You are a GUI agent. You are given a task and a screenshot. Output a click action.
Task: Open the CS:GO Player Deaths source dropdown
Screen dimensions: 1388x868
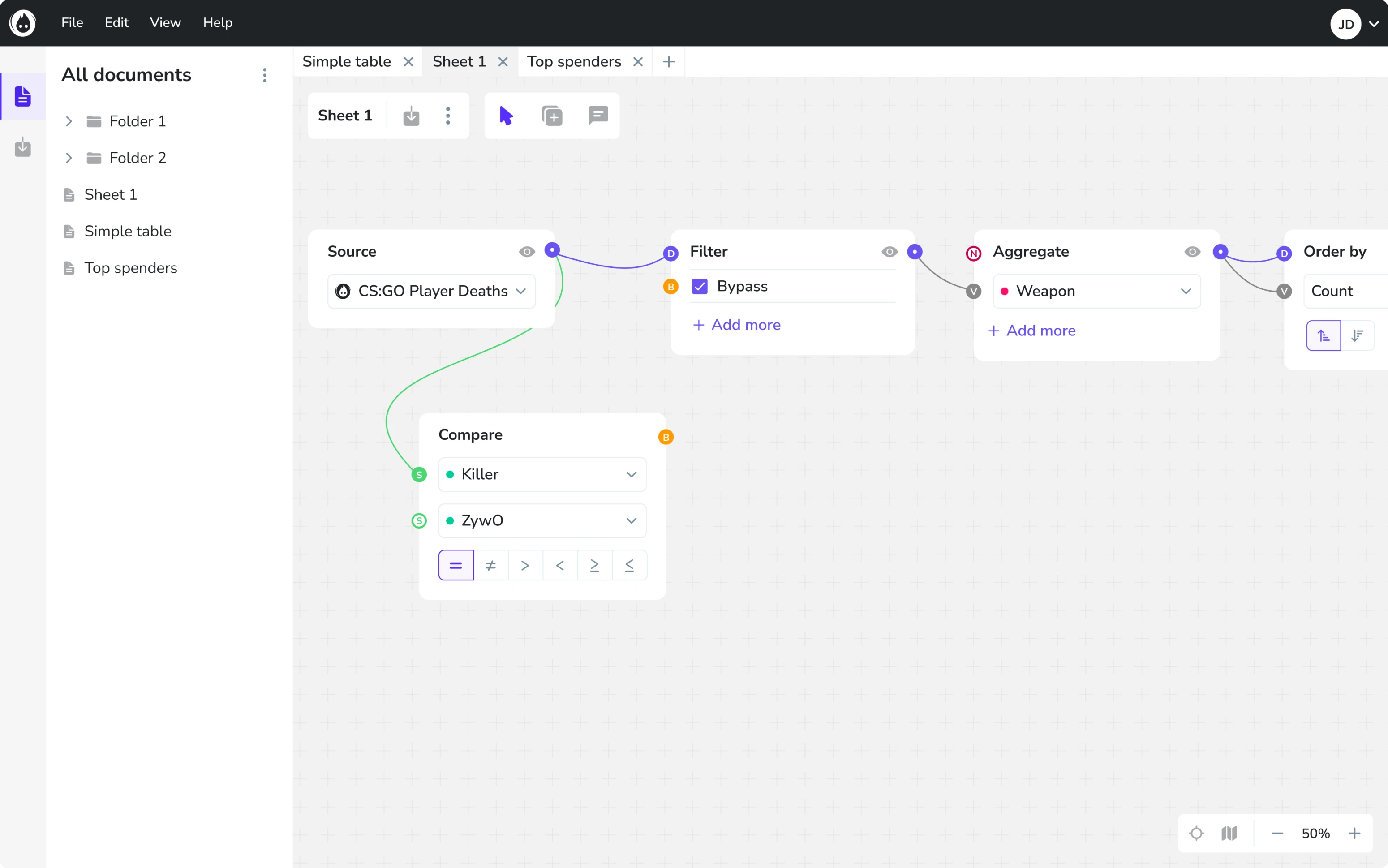(x=432, y=291)
